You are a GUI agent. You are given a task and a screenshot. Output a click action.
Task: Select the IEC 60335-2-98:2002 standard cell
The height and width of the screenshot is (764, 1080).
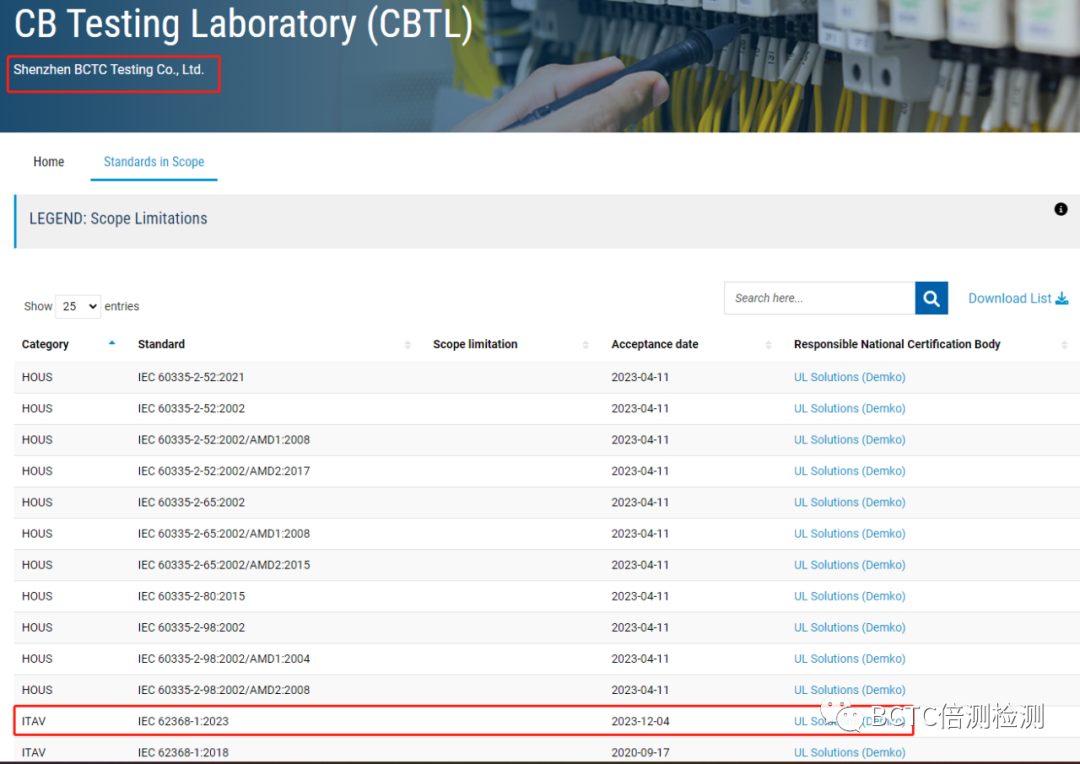[x=191, y=628]
